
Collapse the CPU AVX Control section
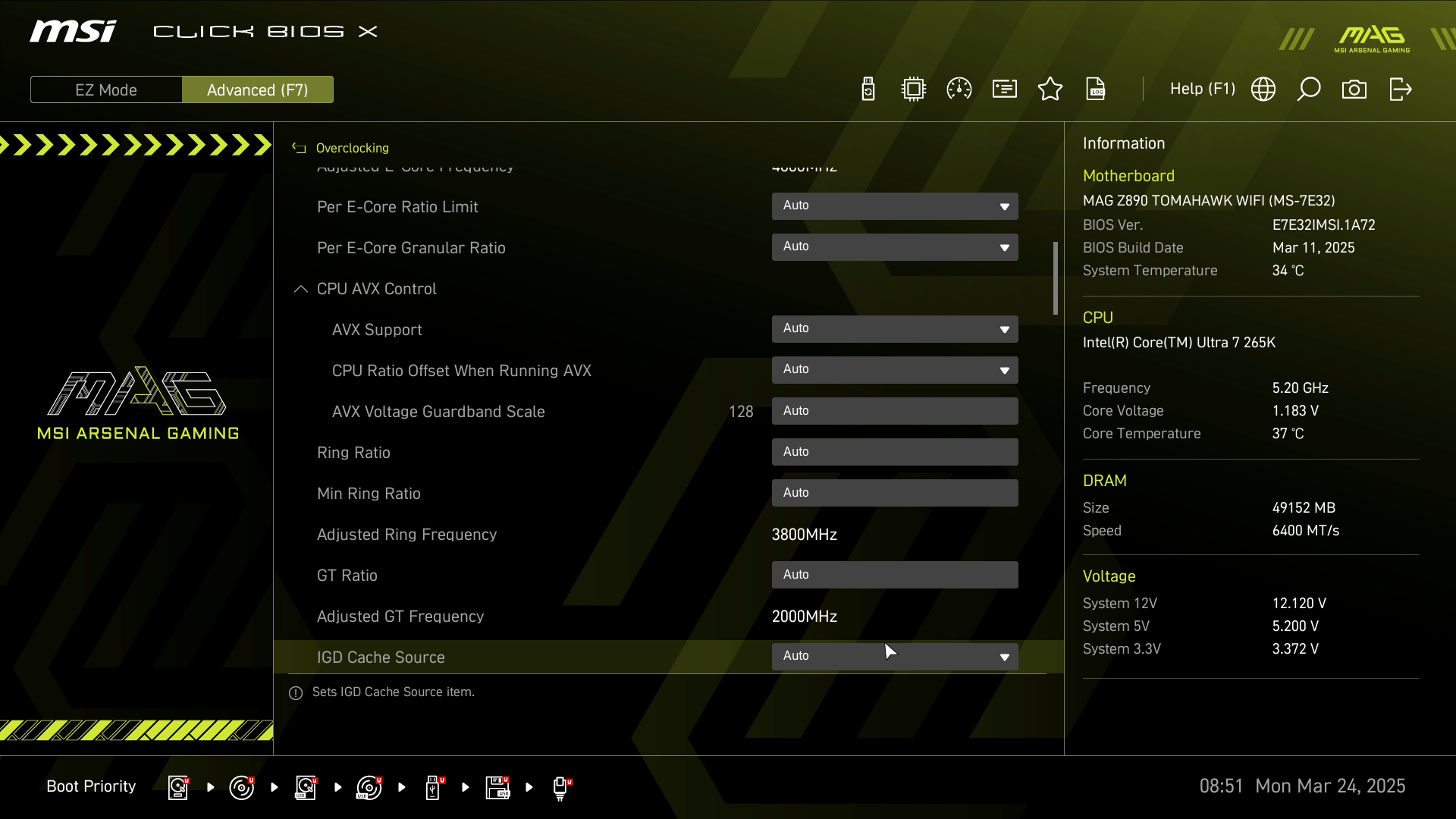[301, 289]
